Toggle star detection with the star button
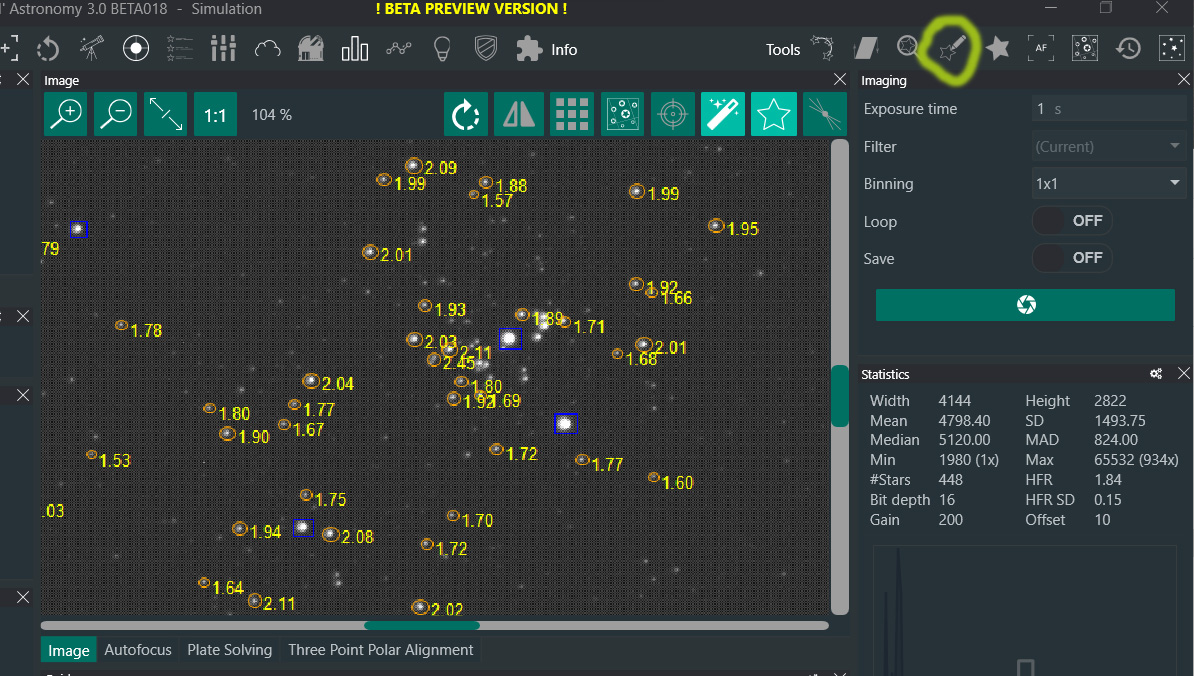 [x=772, y=115]
